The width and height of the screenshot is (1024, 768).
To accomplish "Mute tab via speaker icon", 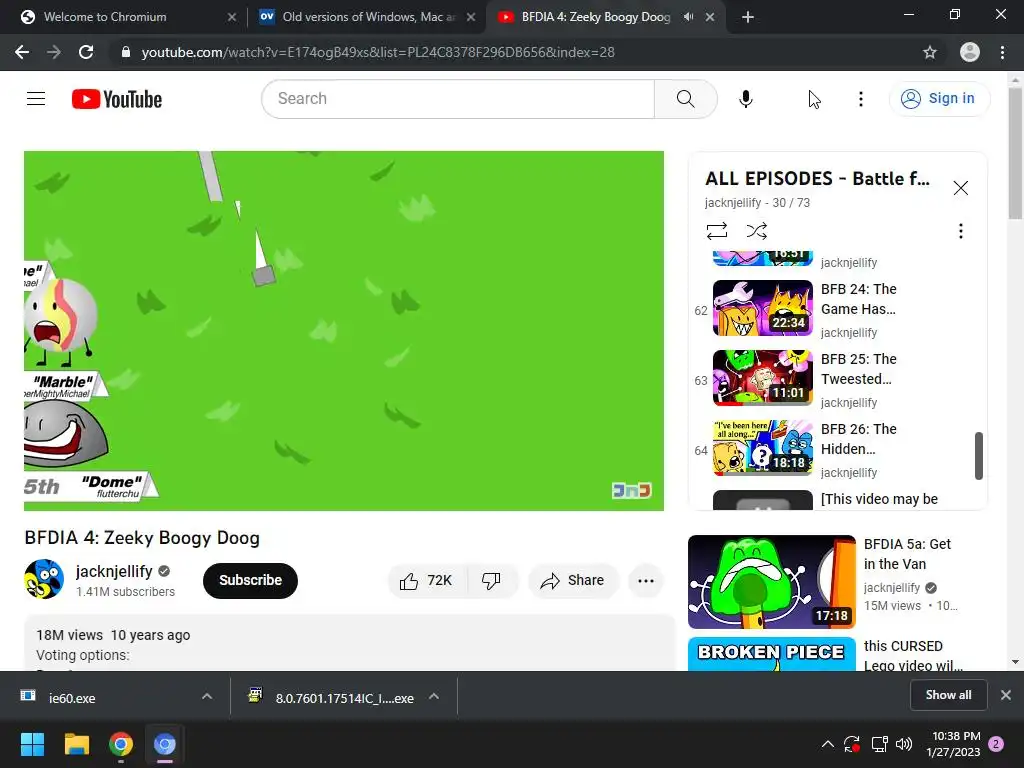I will [688, 17].
